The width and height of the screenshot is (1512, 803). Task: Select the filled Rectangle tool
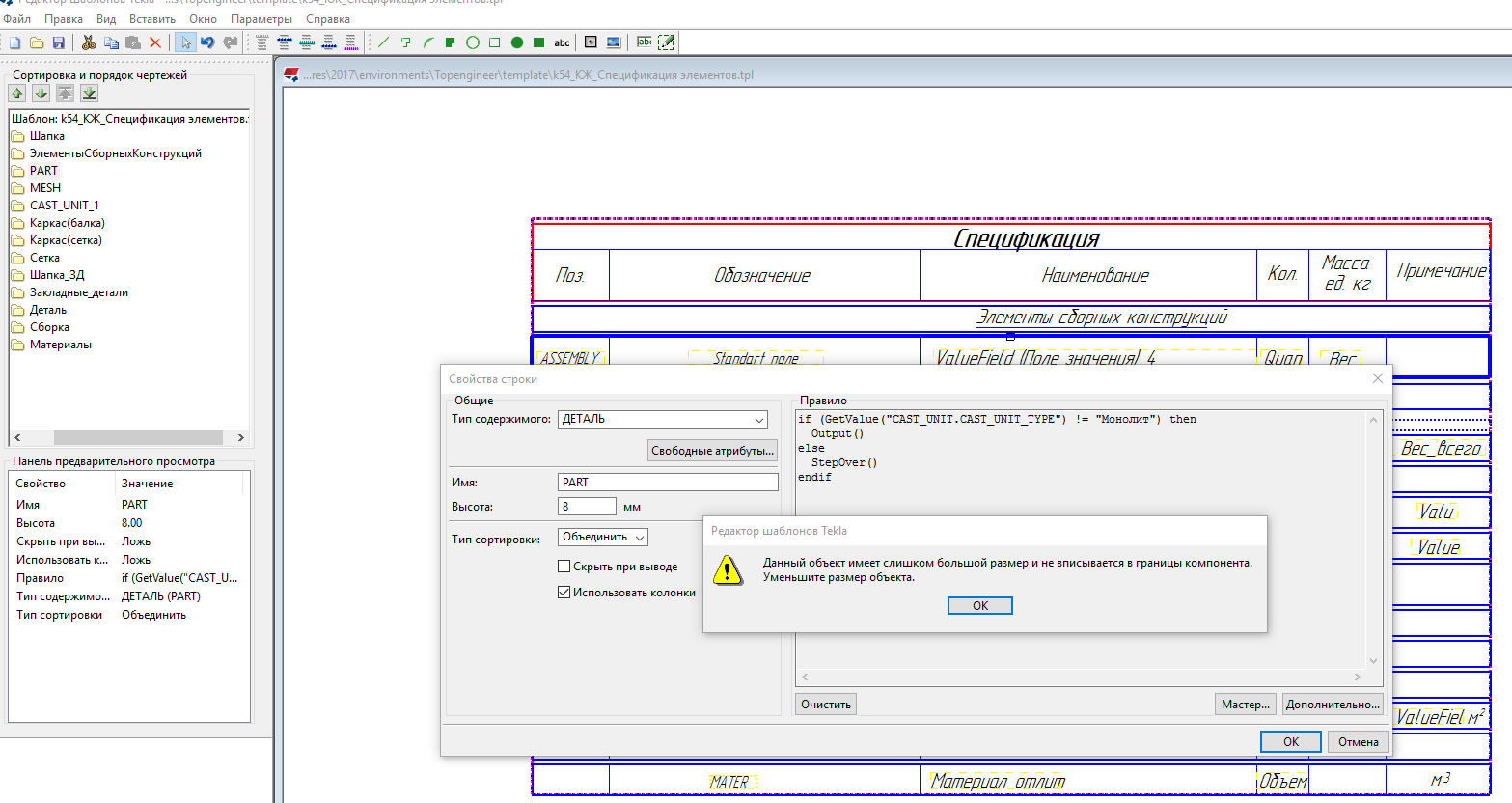539,42
